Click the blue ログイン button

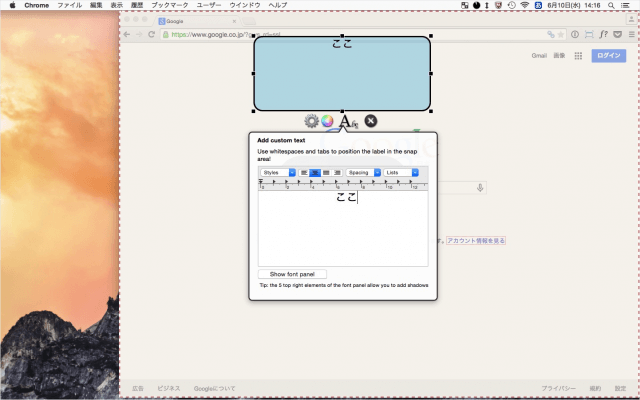609,57
